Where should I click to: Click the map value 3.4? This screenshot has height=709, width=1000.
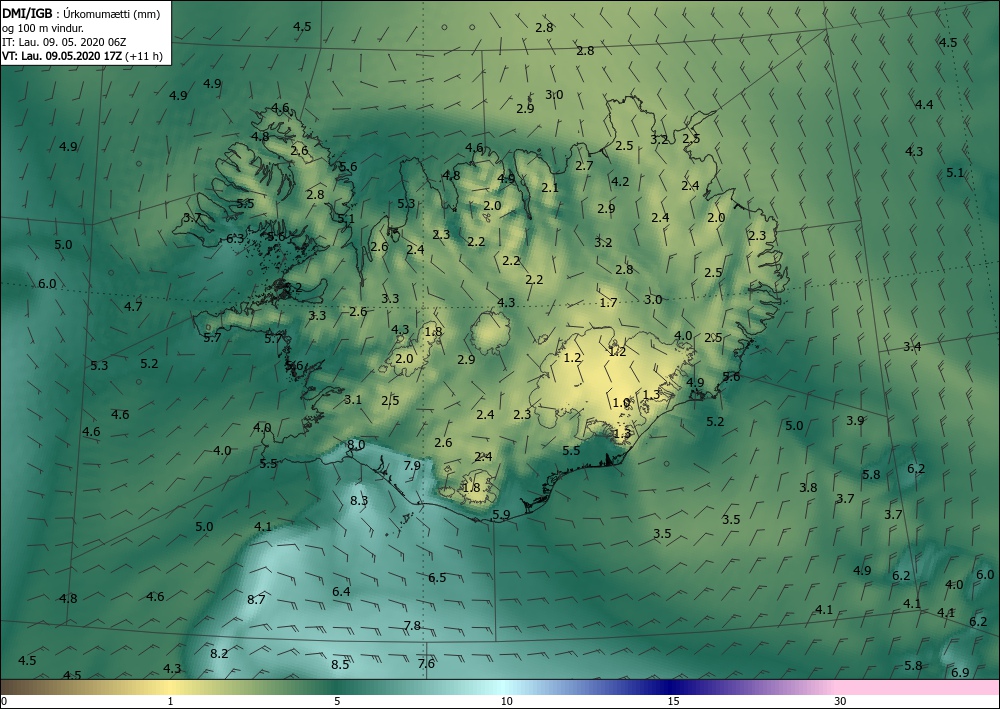tap(912, 347)
